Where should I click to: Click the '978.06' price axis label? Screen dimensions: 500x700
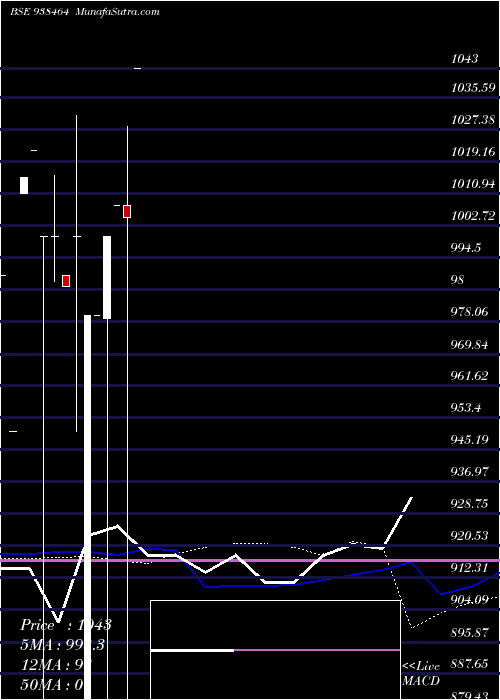[x=470, y=312]
